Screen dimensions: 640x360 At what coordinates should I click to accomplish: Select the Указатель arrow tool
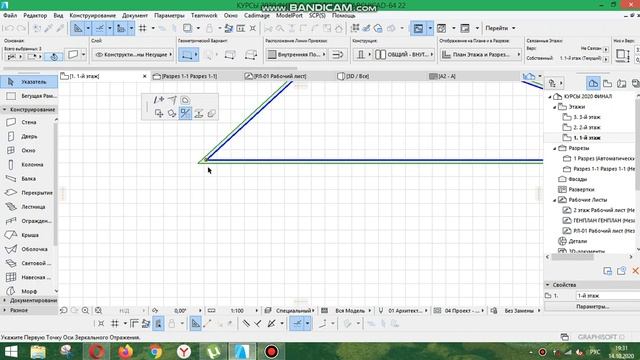[x=29, y=82]
